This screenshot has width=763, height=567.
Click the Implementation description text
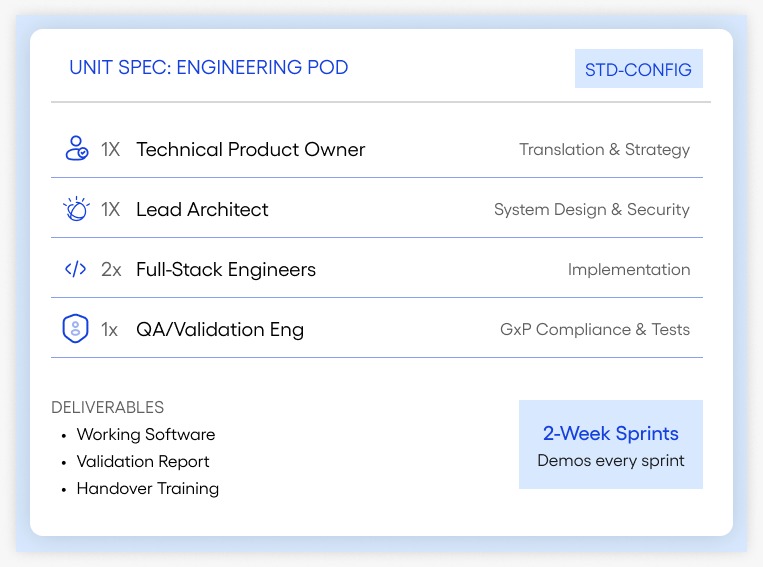(629, 270)
